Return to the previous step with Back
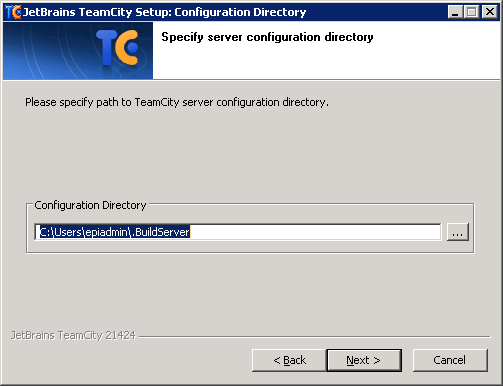The image size is (503, 386). [289, 360]
